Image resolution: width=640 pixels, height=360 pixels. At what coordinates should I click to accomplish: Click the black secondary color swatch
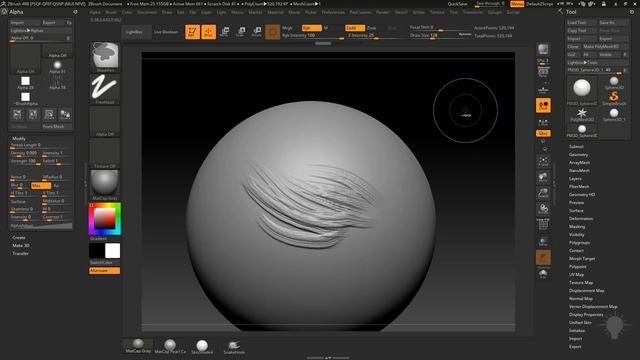point(97,251)
